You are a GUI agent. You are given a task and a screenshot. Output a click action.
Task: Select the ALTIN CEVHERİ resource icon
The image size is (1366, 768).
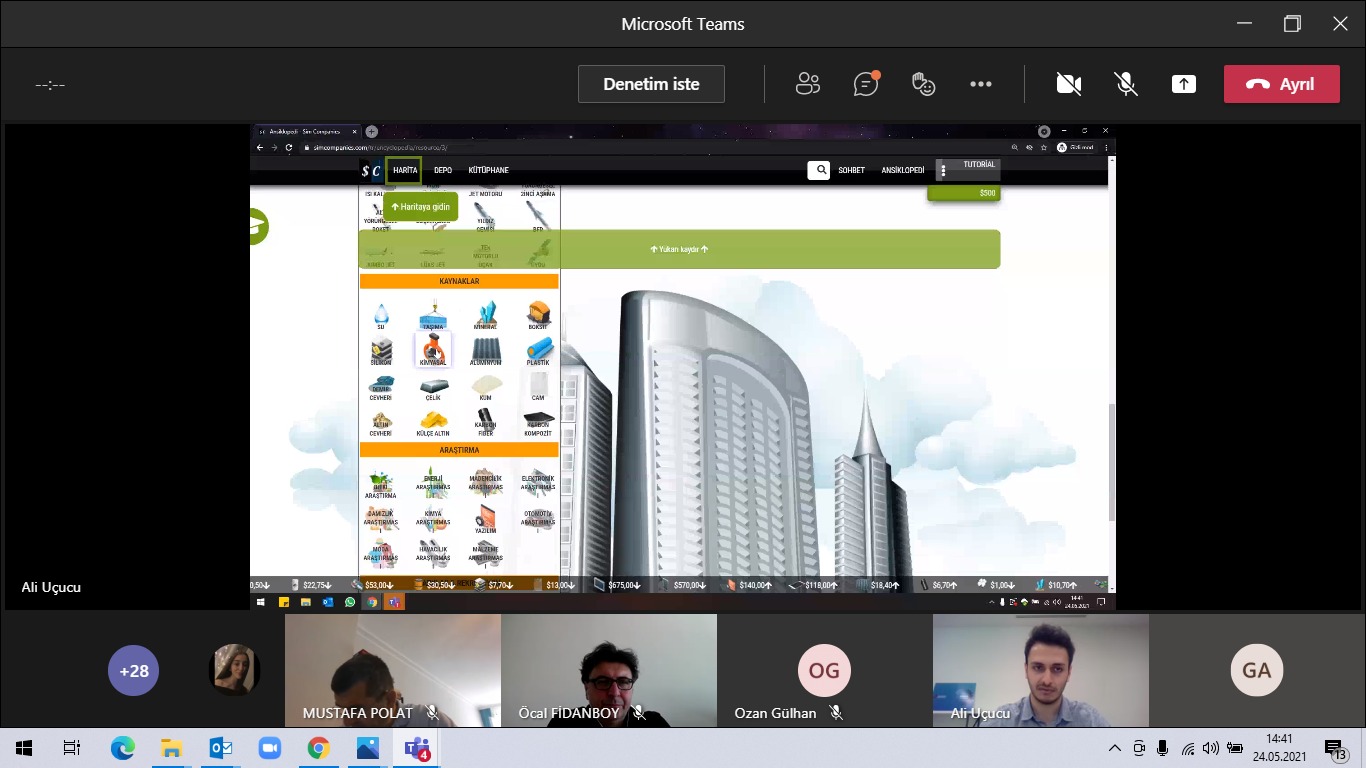pyautogui.click(x=381, y=424)
